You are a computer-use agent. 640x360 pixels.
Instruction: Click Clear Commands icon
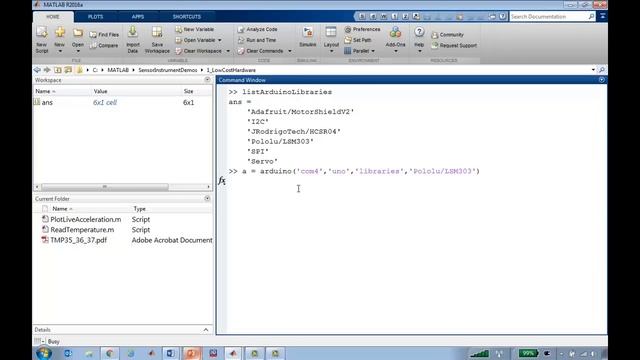[241, 51]
